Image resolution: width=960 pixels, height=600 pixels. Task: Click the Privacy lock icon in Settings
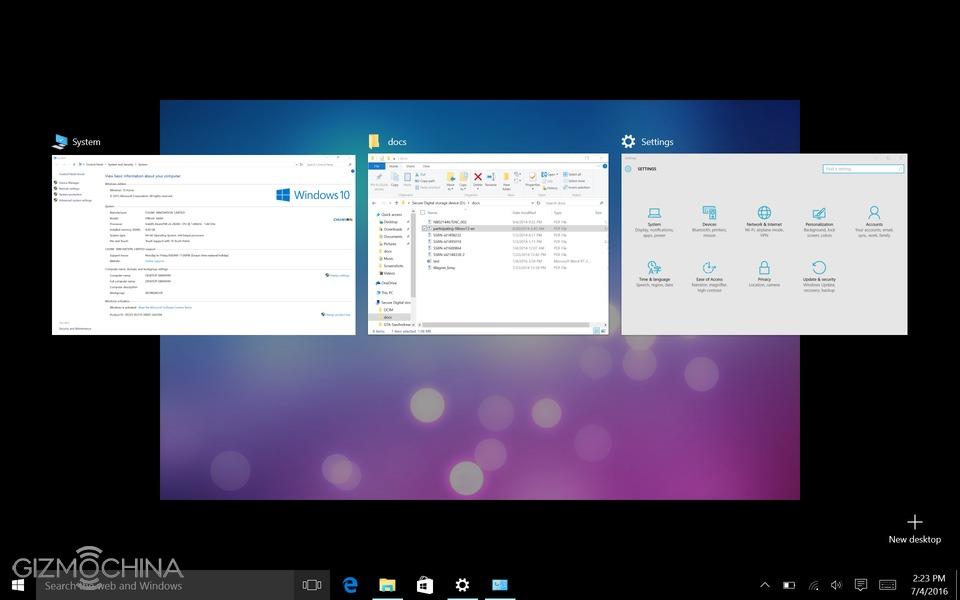(764, 269)
